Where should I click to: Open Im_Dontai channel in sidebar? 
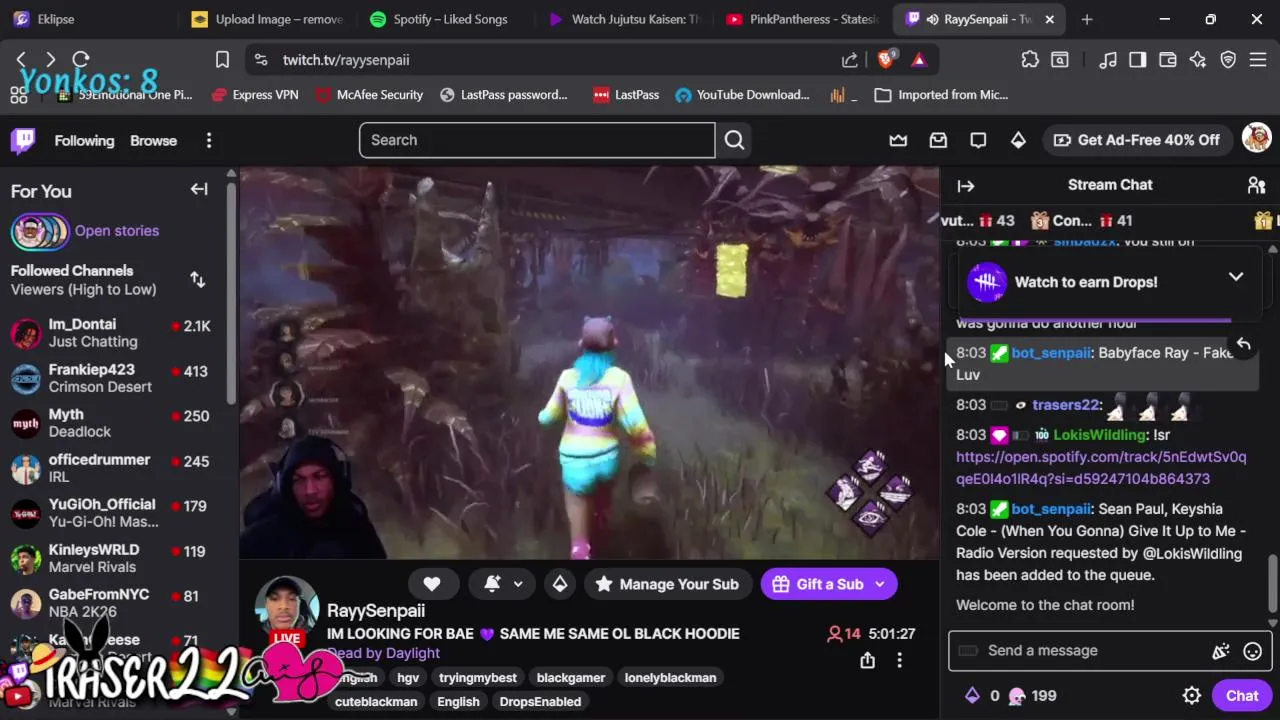coord(119,333)
